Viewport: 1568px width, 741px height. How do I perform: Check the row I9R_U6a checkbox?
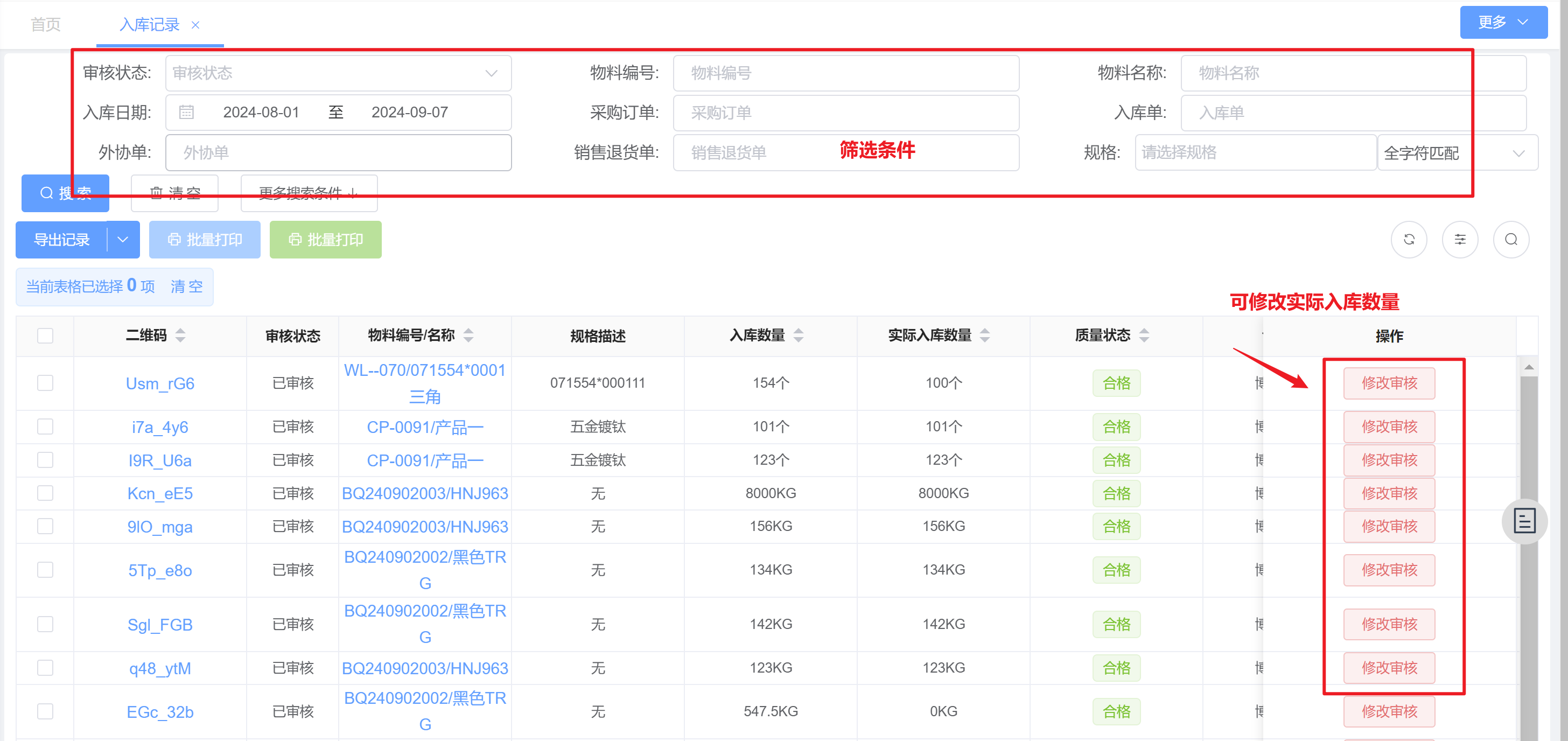(x=45, y=460)
